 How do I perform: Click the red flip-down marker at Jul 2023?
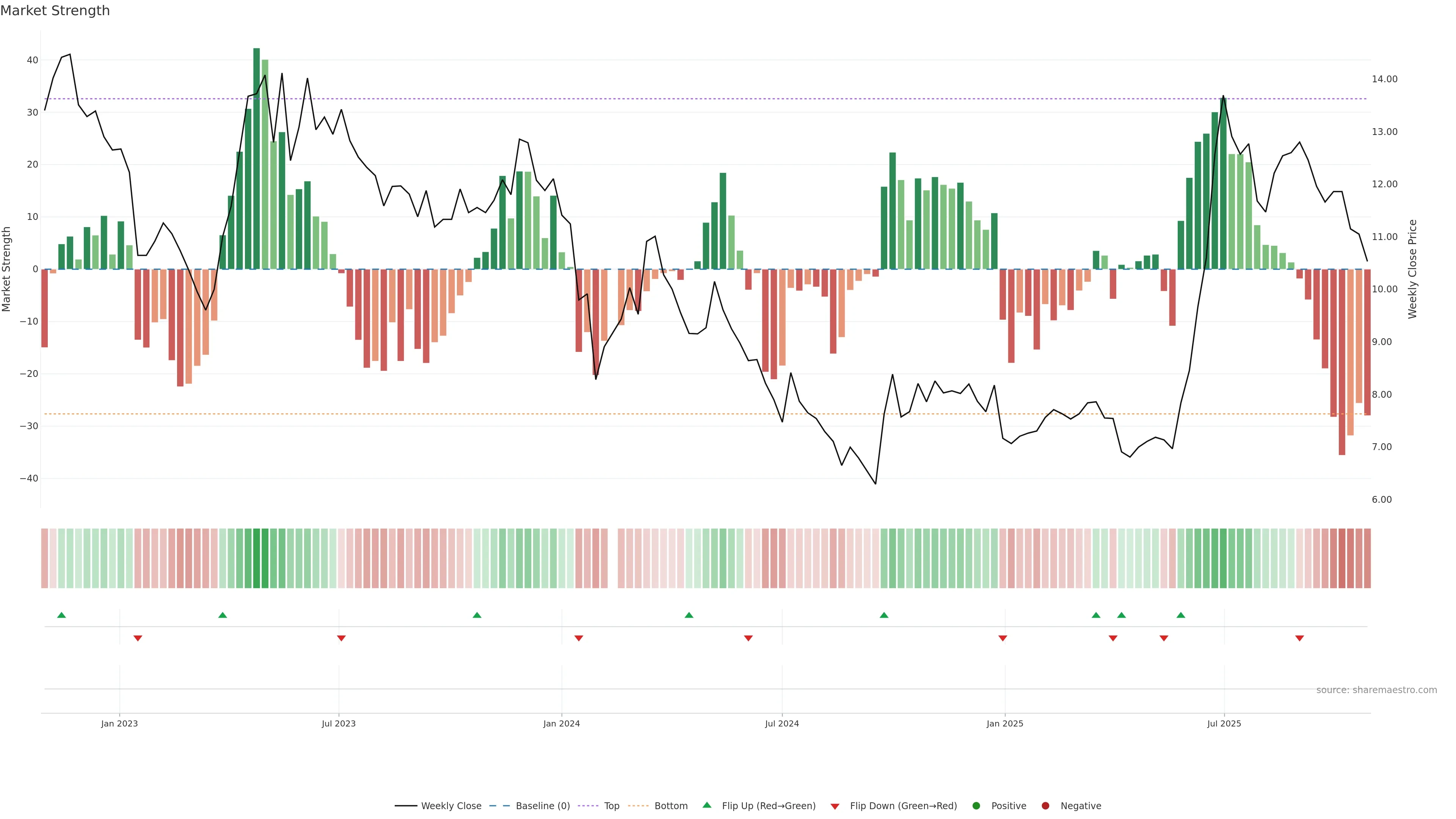click(341, 638)
